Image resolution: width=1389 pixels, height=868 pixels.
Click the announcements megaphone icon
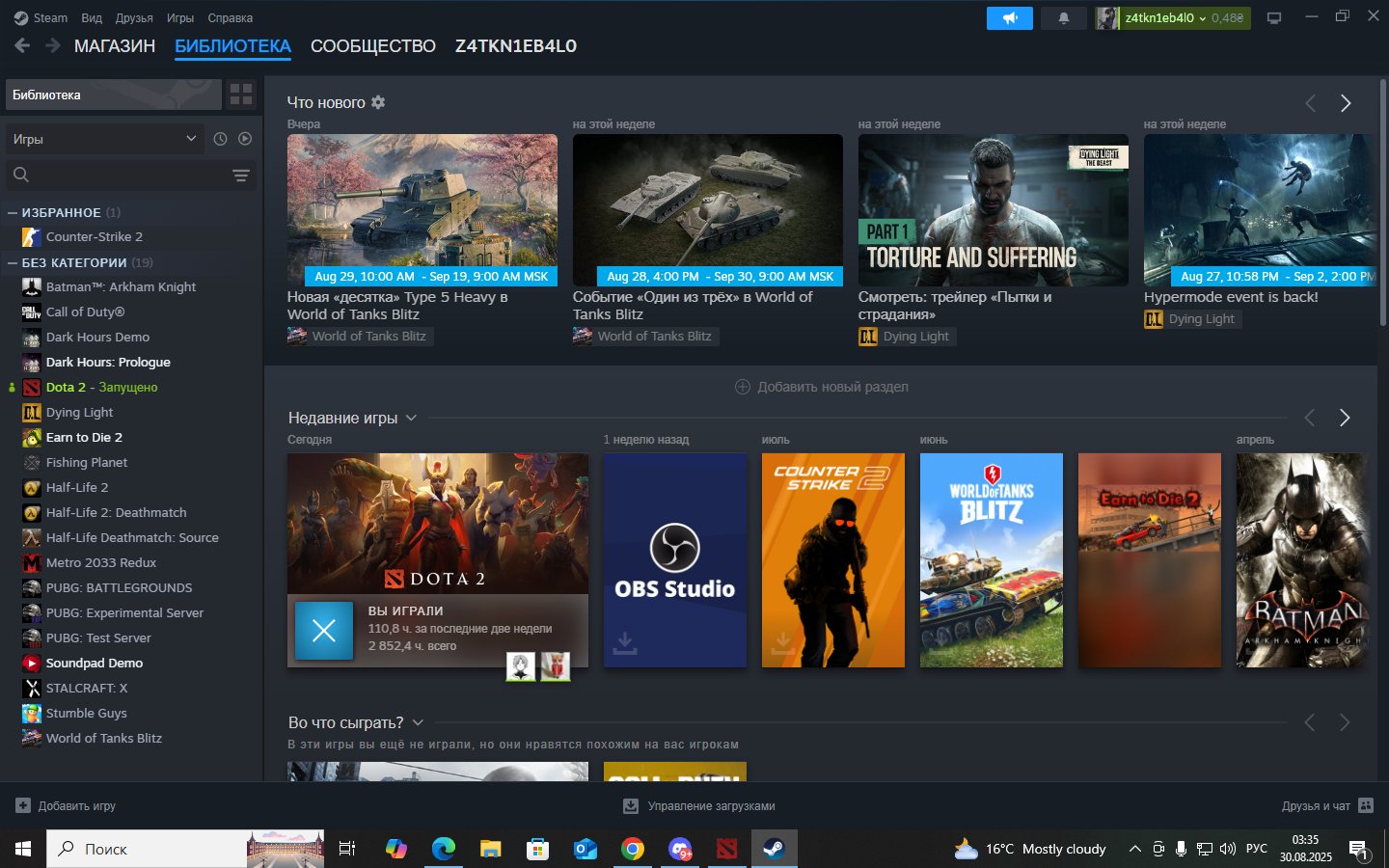click(1009, 18)
